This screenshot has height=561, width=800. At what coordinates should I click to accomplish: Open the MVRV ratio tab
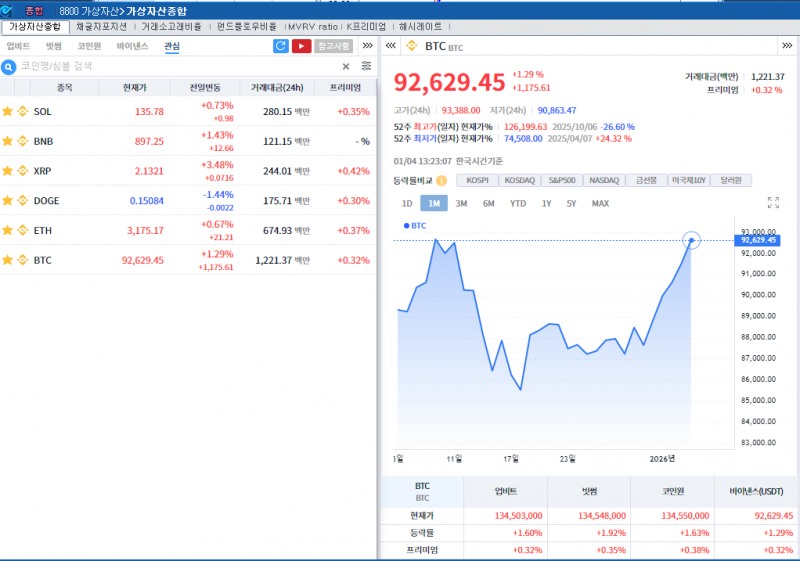[x=313, y=27]
